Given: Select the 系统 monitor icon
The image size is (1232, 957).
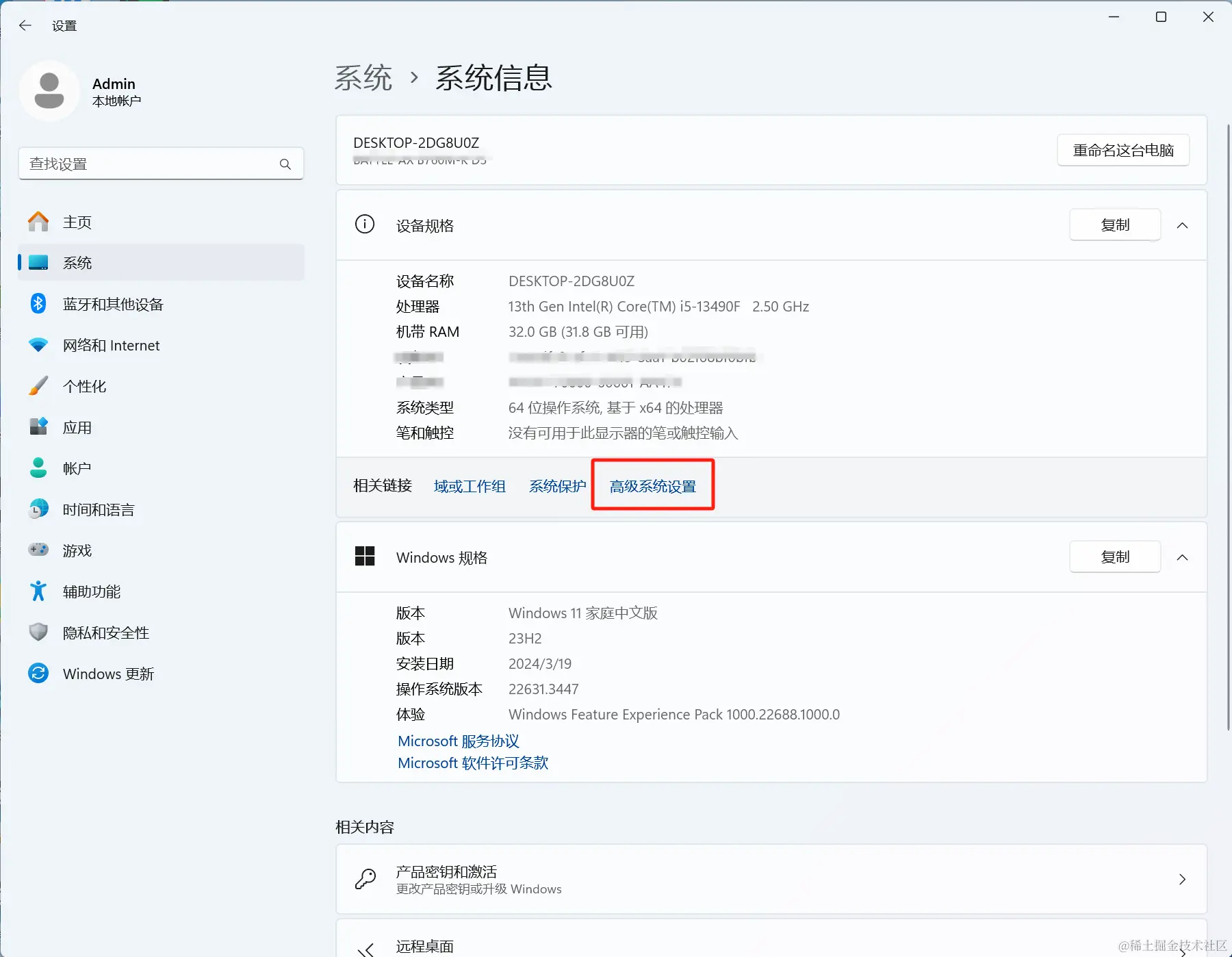Looking at the screenshot, I should tap(38, 263).
